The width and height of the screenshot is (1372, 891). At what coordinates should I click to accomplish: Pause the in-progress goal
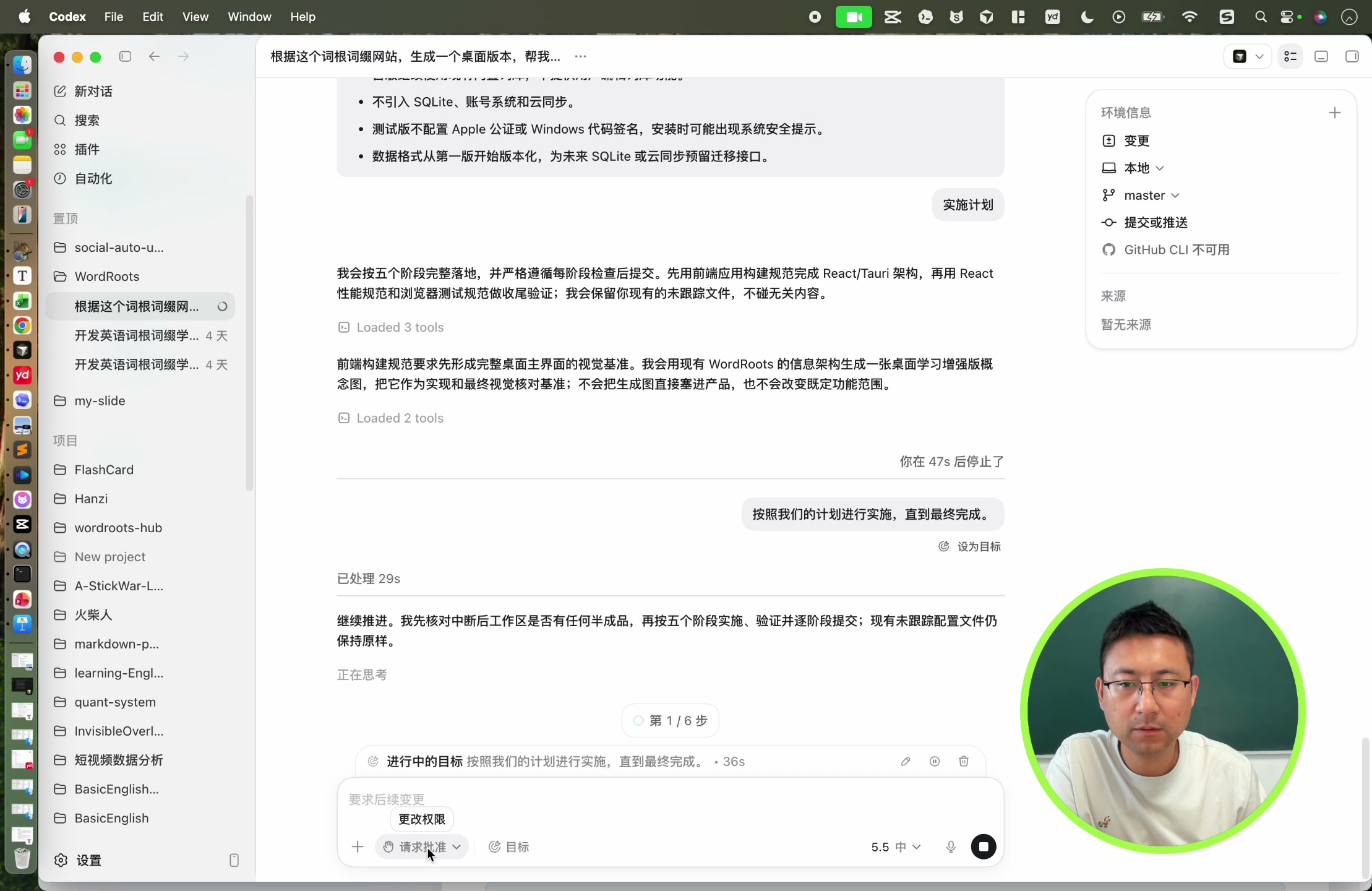[935, 762]
